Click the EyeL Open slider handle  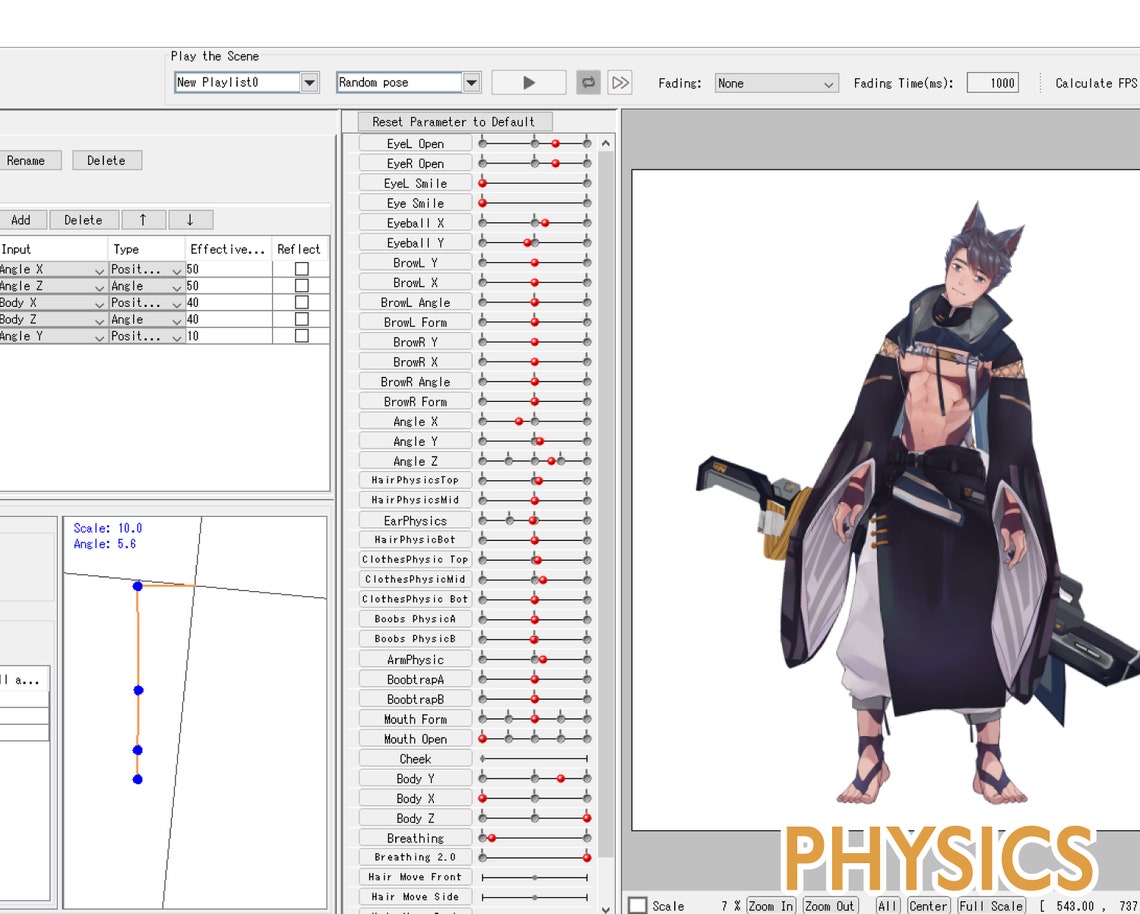coord(555,143)
